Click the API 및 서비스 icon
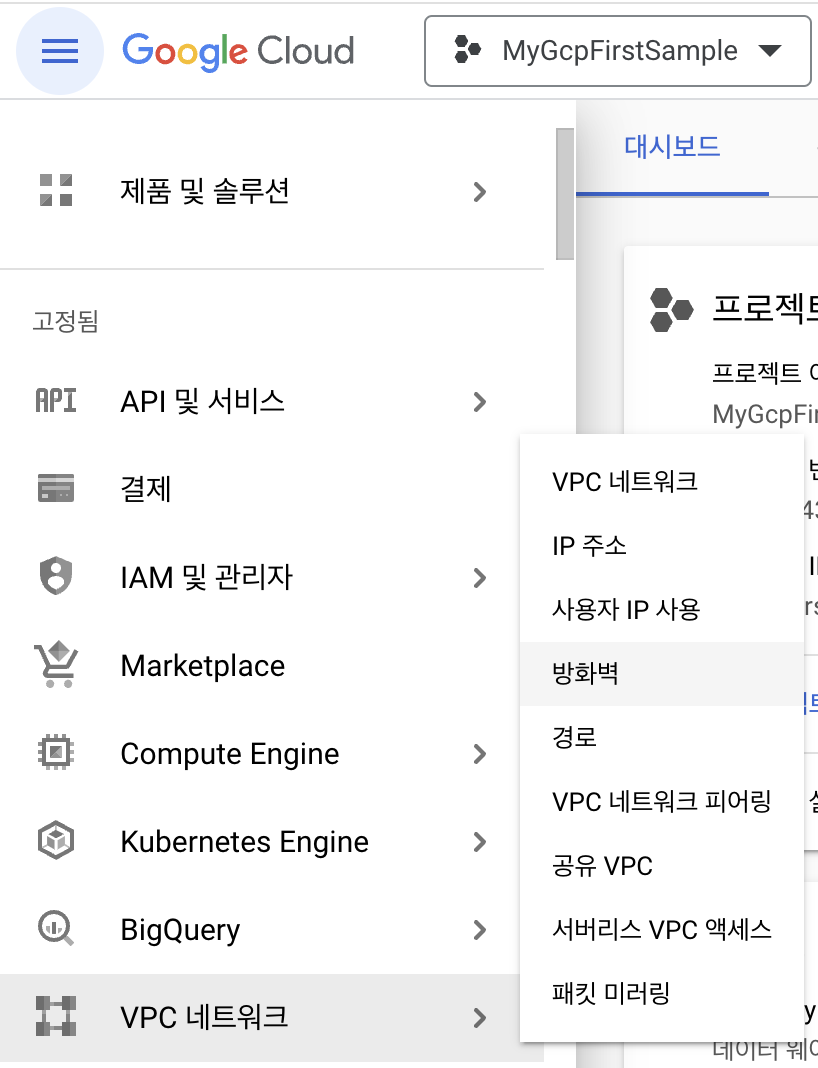The height and width of the screenshot is (1068, 818). (56, 400)
